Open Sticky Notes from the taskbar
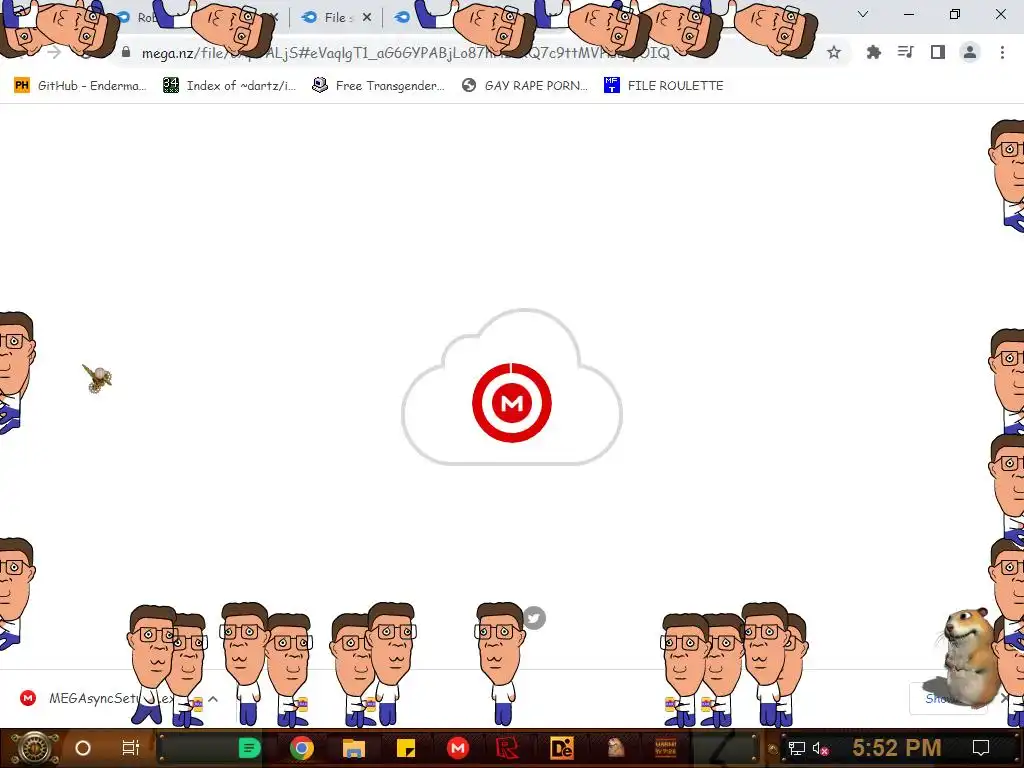Viewport: 1024px width, 768px height. coord(406,748)
